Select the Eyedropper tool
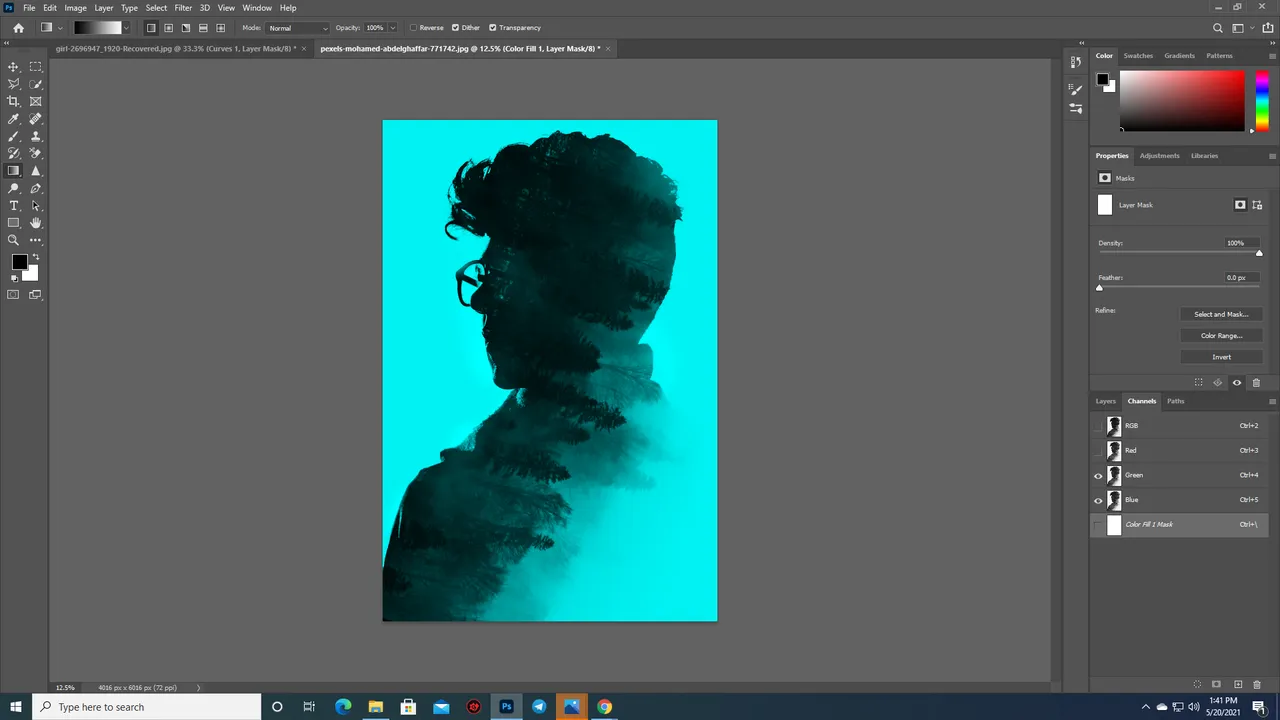The width and height of the screenshot is (1280, 720). 13,119
